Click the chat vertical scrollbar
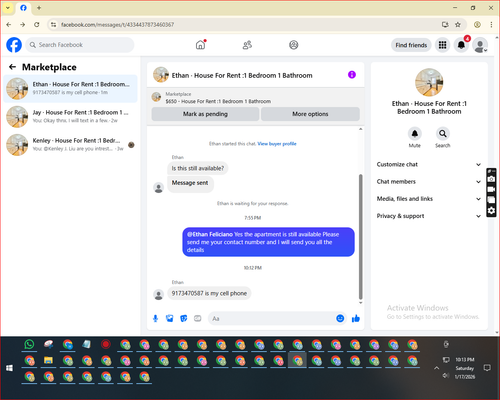 [x=360, y=237]
